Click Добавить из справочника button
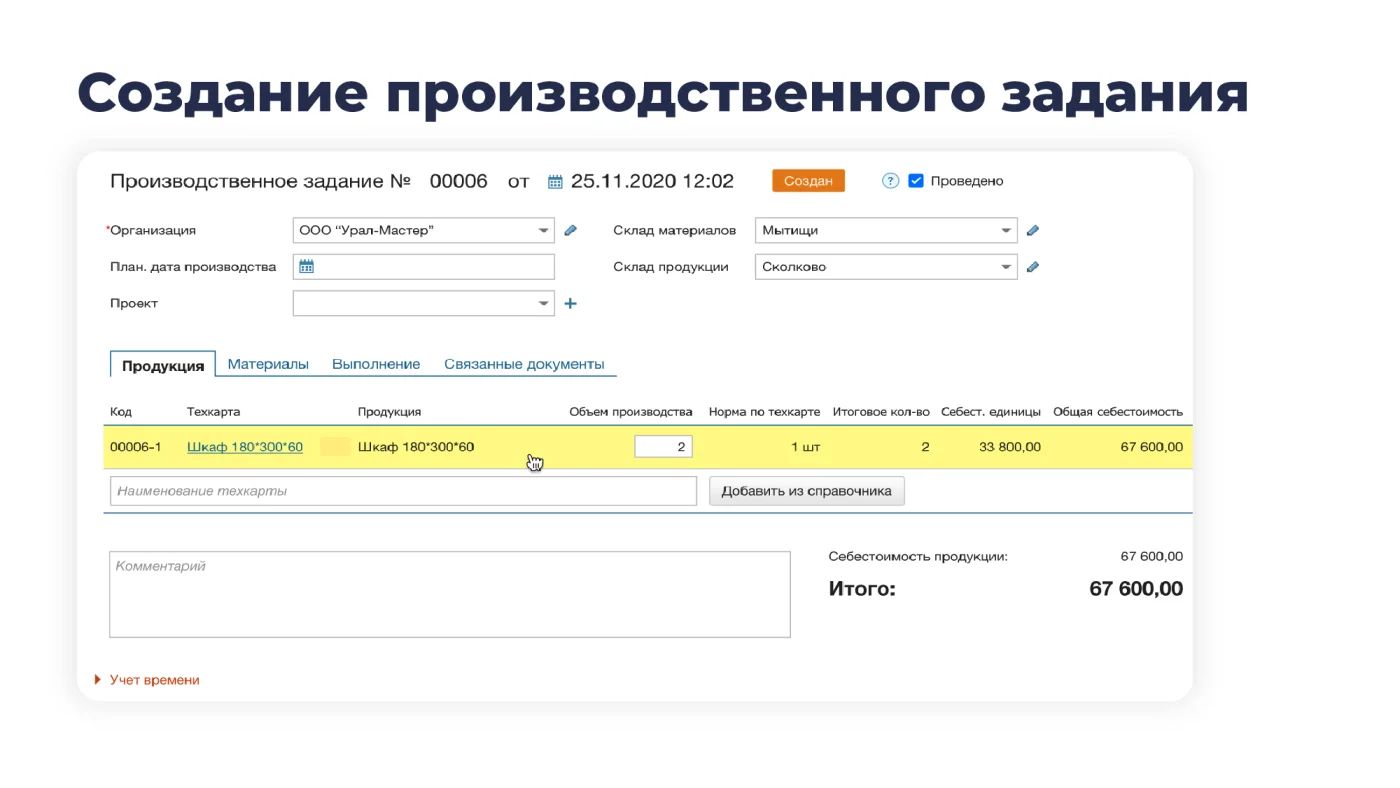The width and height of the screenshot is (1400, 788). pos(807,491)
